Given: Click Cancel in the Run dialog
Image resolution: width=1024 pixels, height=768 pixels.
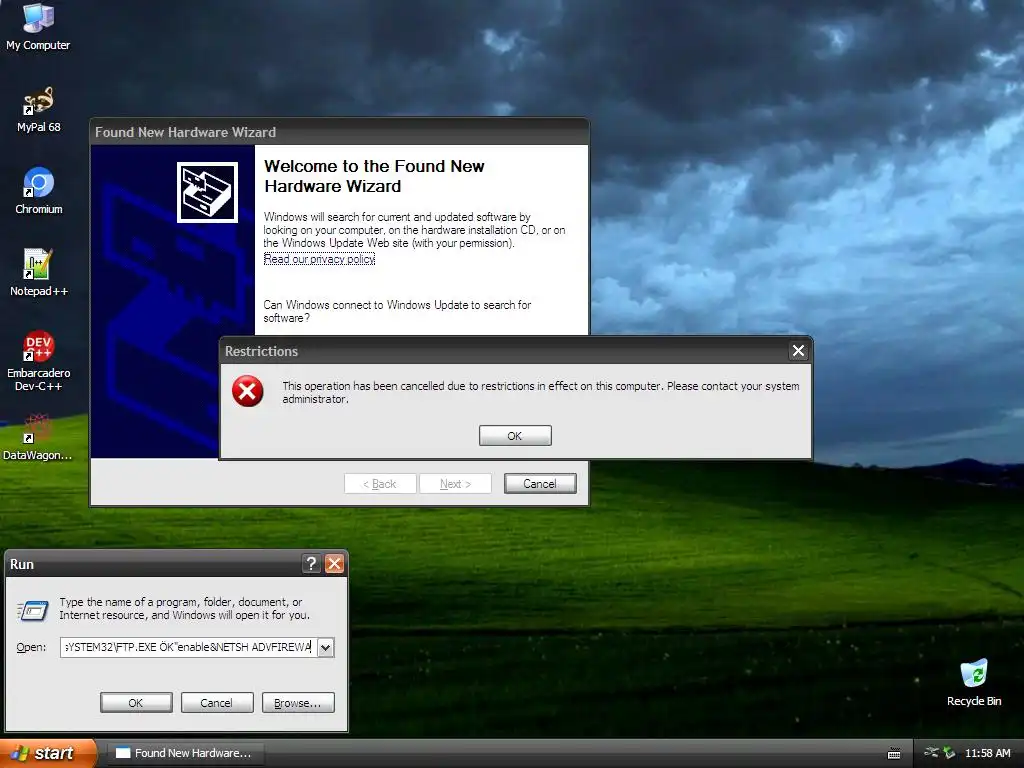Looking at the screenshot, I should 216,703.
